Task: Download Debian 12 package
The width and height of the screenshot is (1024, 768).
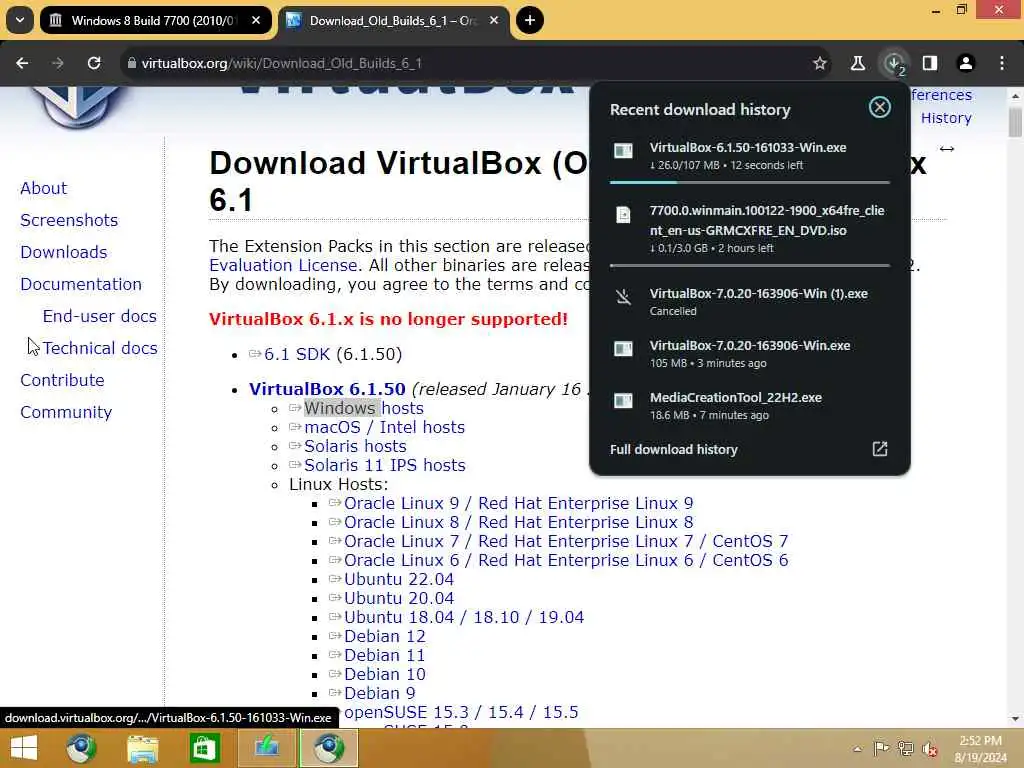Action: coord(385,636)
